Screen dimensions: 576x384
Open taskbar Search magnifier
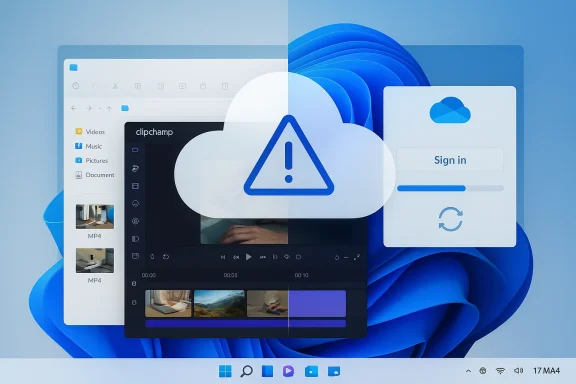point(246,371)
